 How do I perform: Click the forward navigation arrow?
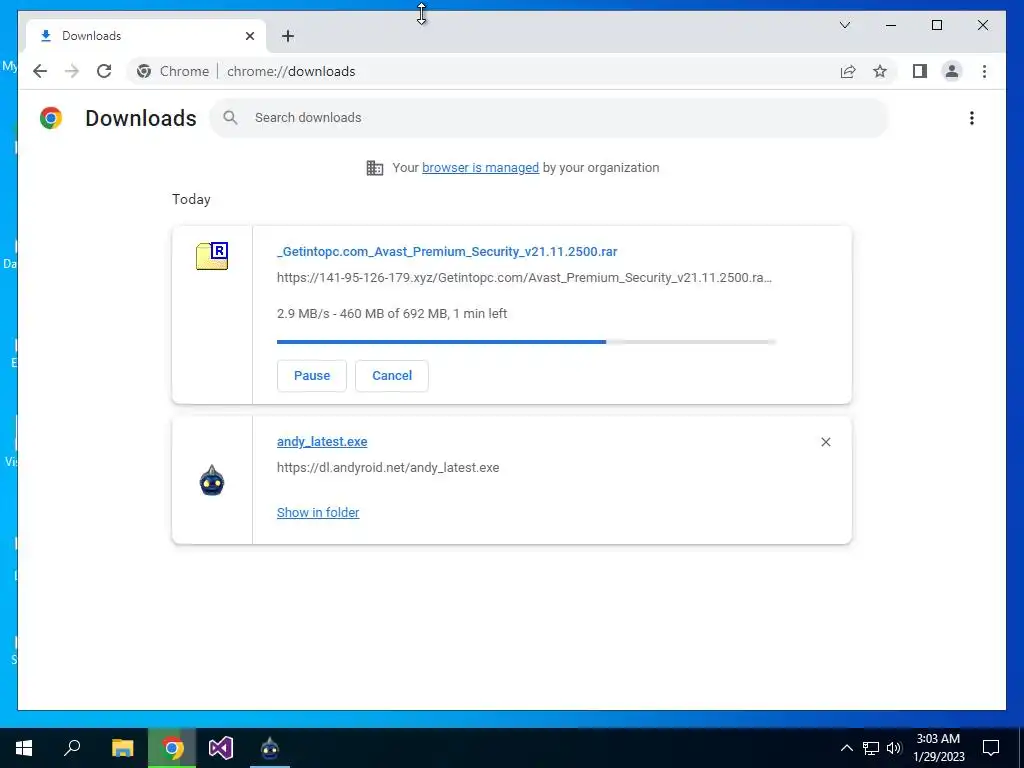pos(72,71)
